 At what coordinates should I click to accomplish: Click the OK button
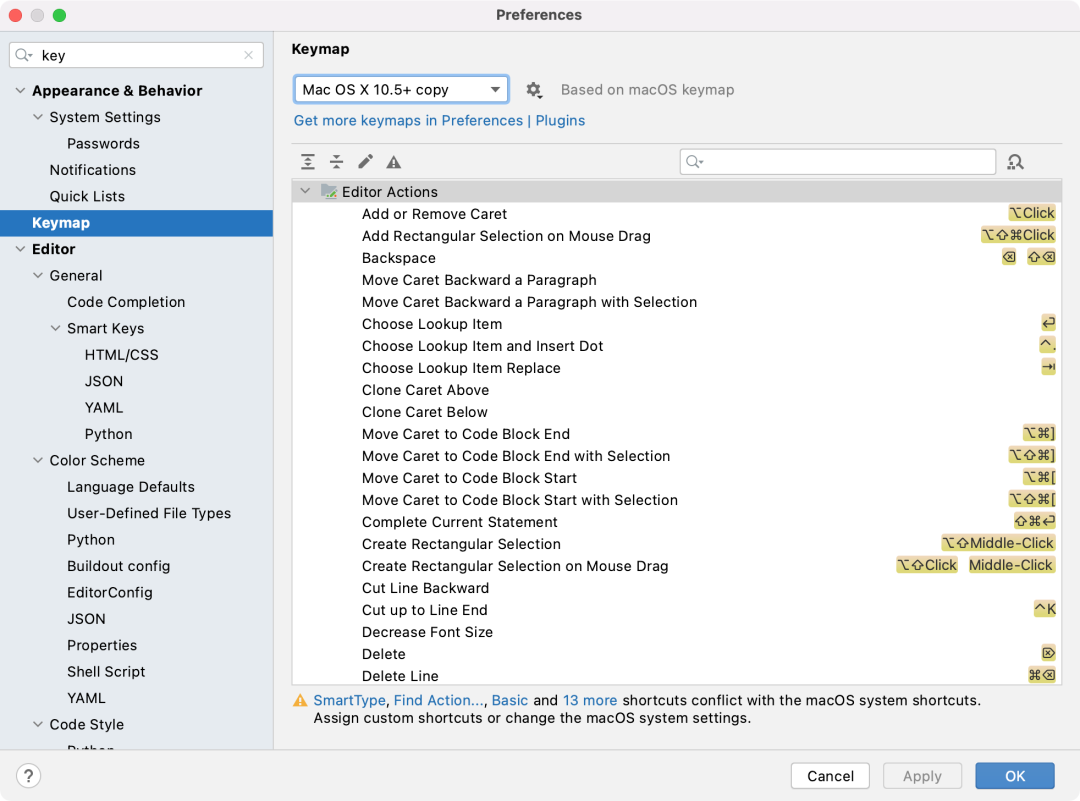pos(1015,776)
